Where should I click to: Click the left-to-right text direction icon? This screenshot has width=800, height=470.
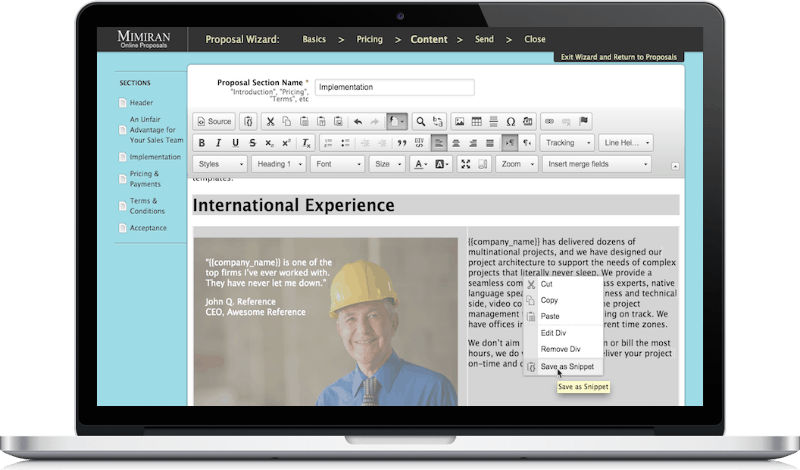point(510,143)
